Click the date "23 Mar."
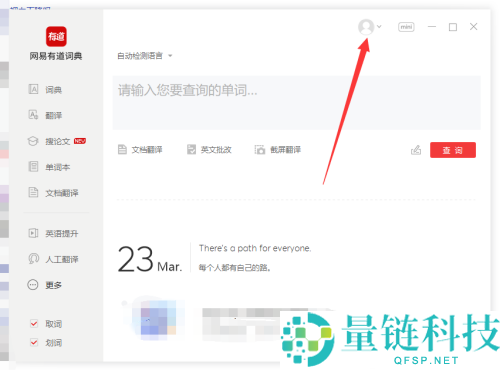The width and height of the screenshot is (500, 371). (x=150, y=259)
